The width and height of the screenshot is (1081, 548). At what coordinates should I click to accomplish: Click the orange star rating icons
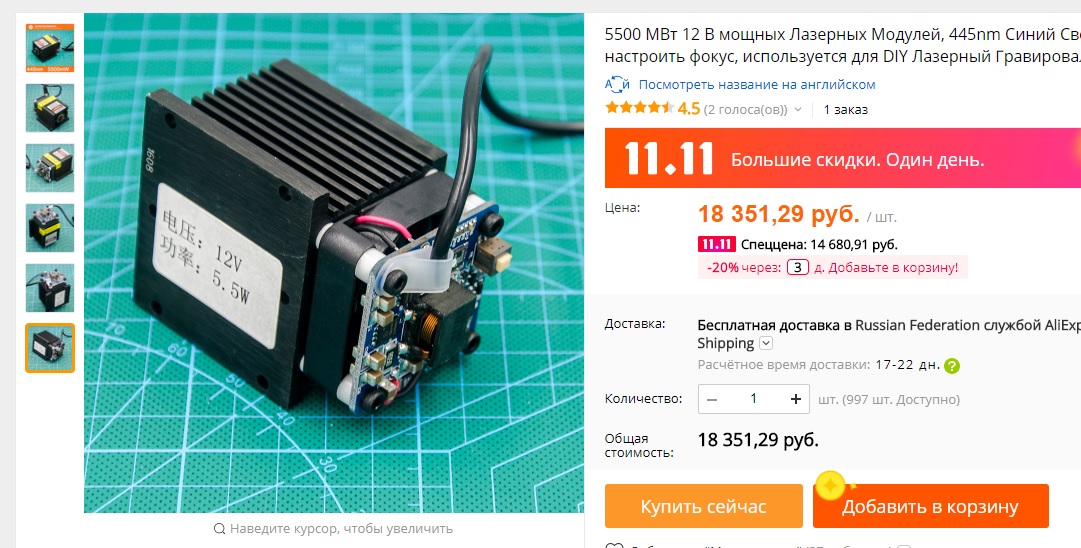pos(639,108)
